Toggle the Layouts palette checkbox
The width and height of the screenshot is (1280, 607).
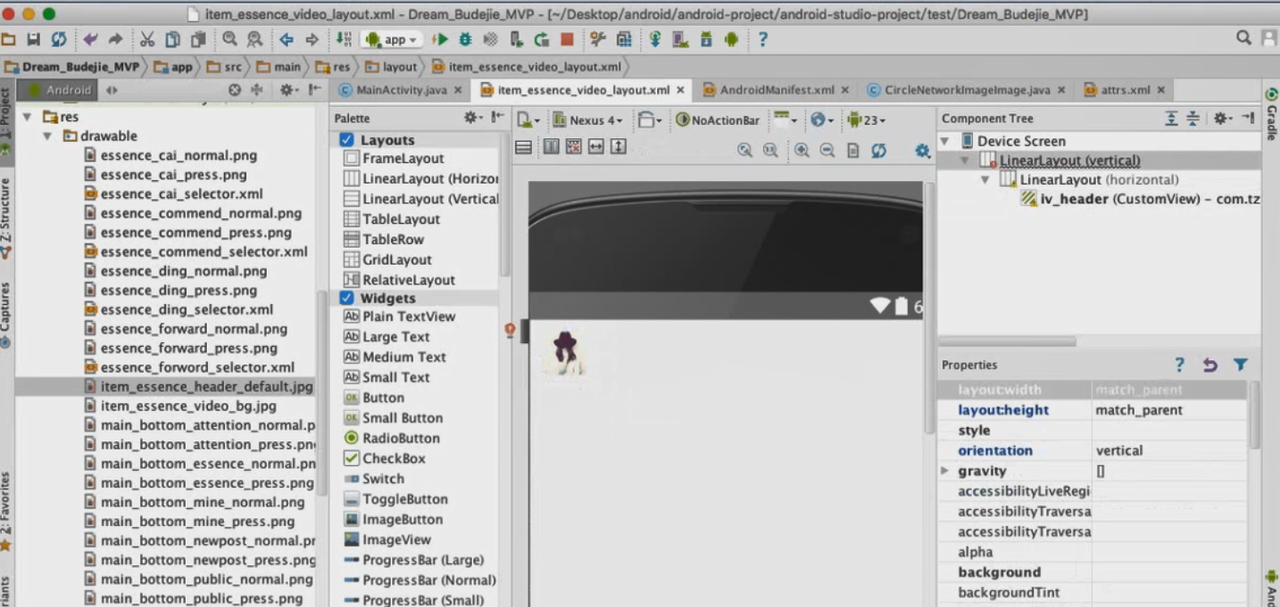point(347,140)
